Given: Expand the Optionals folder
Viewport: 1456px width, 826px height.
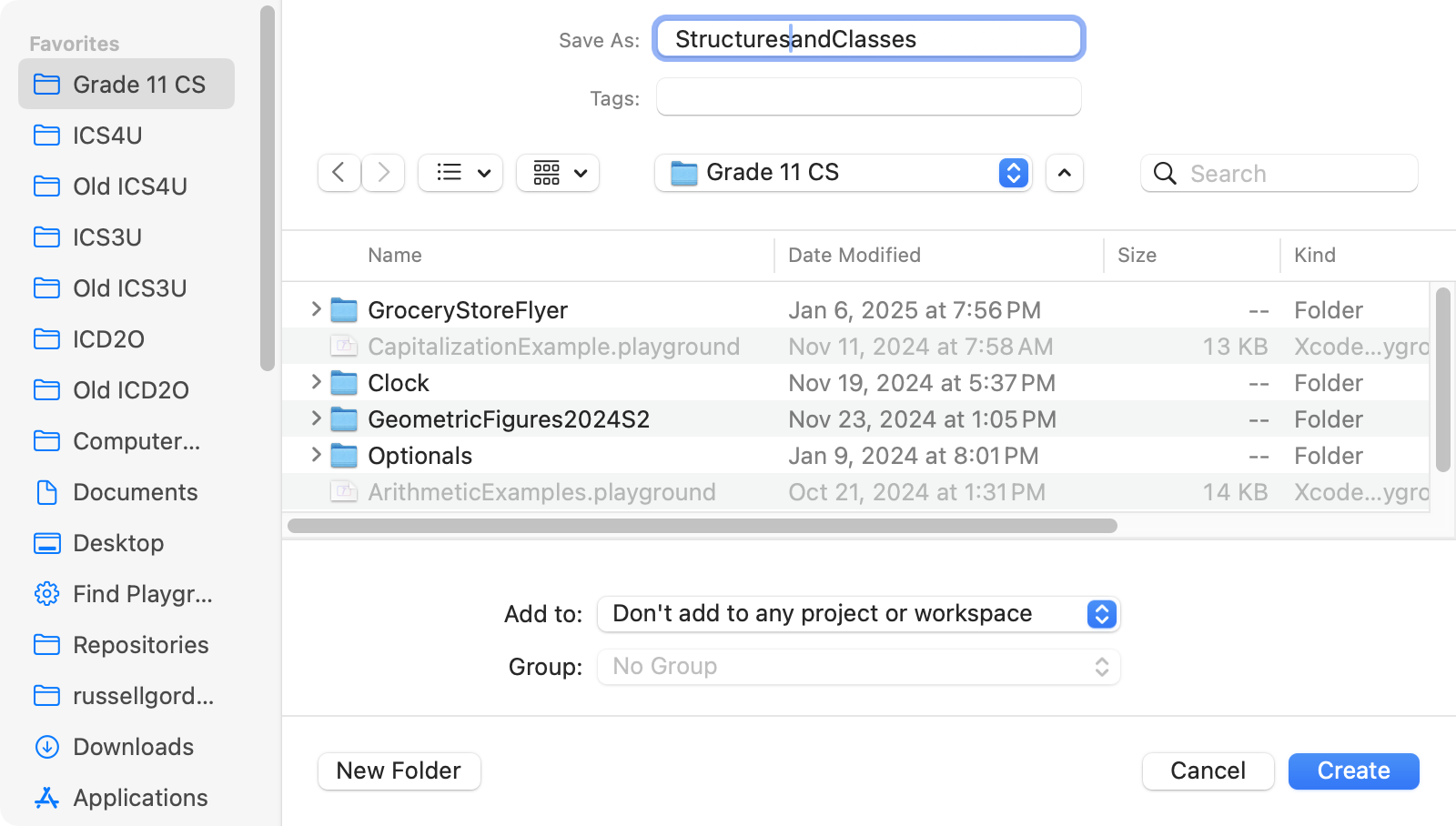Looking at the screenshot, I should point(316,455).
